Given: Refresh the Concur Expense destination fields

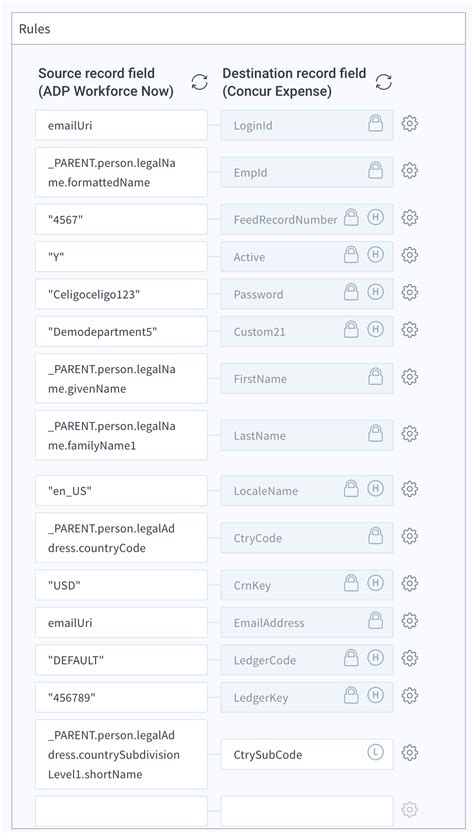Looking at the screenshot, I should (384, 82).
